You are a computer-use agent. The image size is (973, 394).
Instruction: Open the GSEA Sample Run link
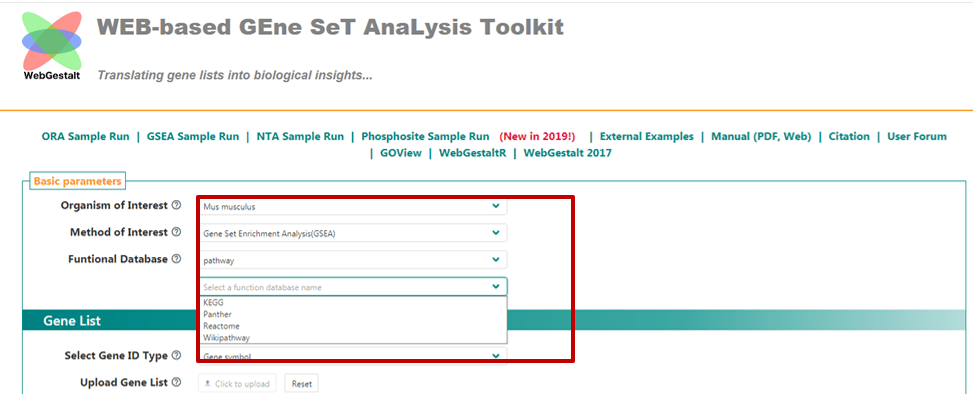193,137
